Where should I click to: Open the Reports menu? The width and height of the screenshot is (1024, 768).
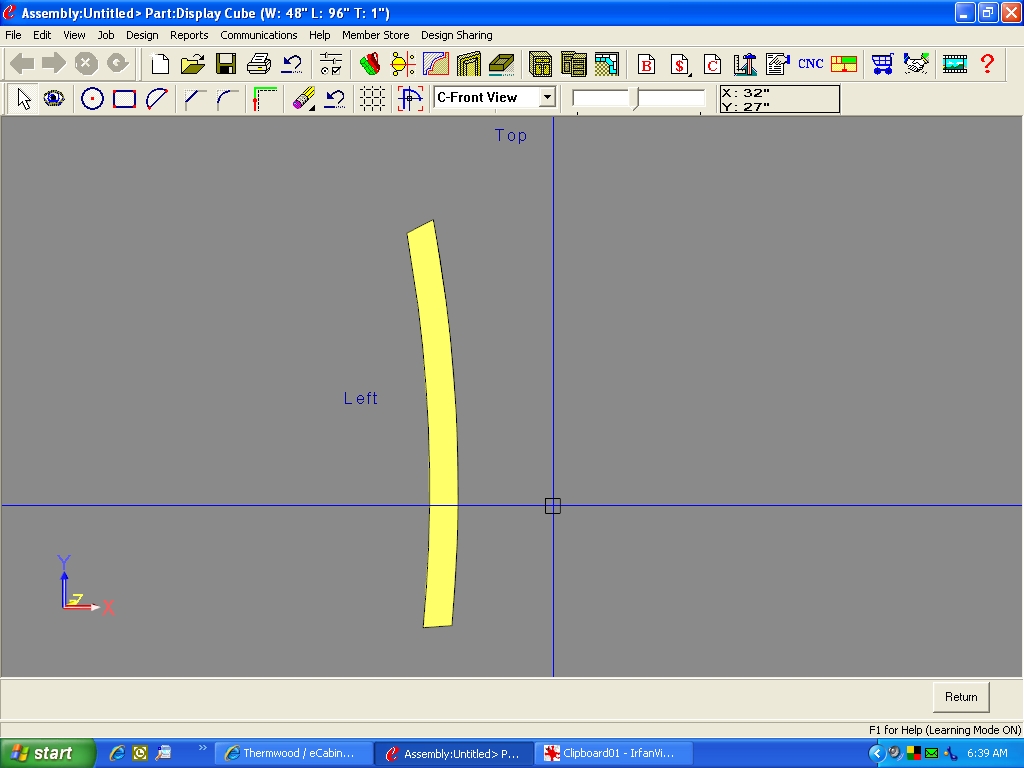pos(189,35)
